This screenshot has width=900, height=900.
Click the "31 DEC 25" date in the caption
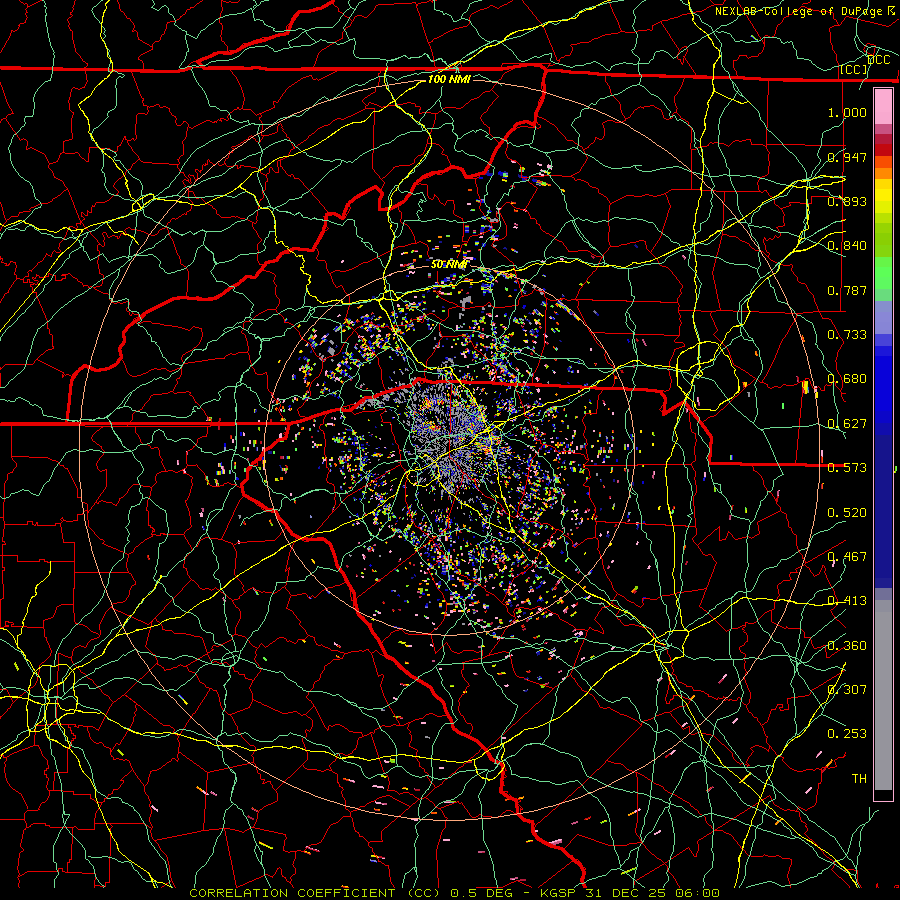tap(625, 893)
